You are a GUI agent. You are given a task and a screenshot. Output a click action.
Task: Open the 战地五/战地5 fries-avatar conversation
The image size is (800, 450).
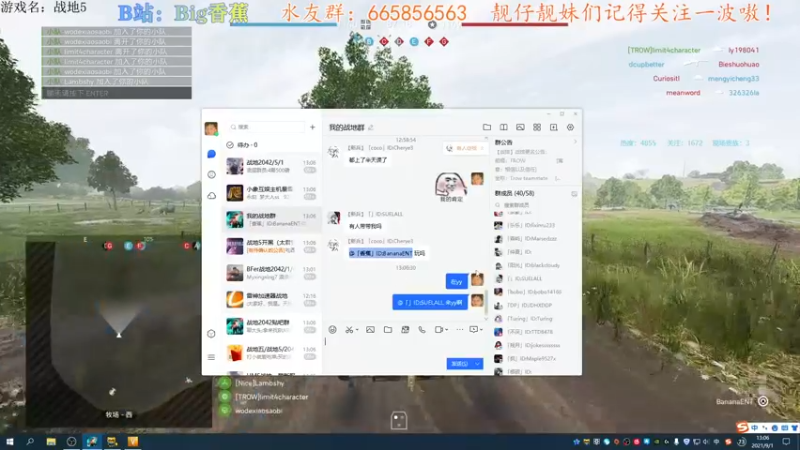[272, 352]
